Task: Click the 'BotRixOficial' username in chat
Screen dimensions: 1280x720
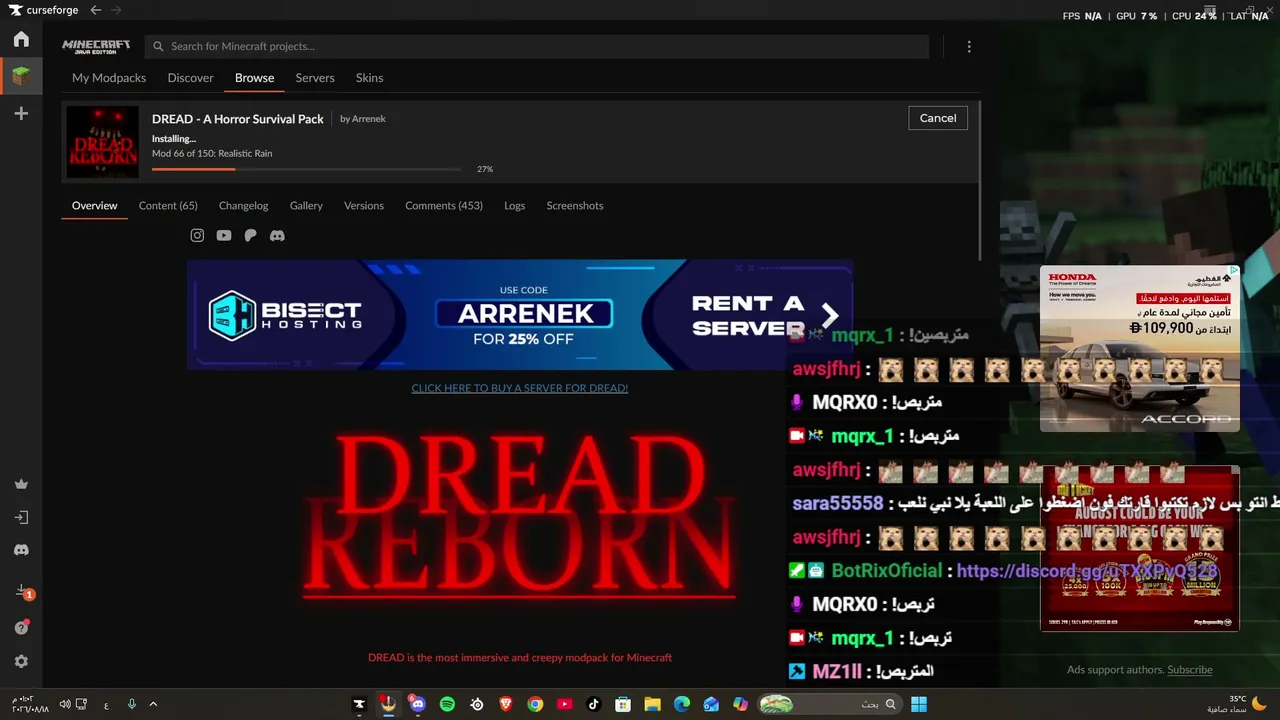Action: [x=887, y=571]
